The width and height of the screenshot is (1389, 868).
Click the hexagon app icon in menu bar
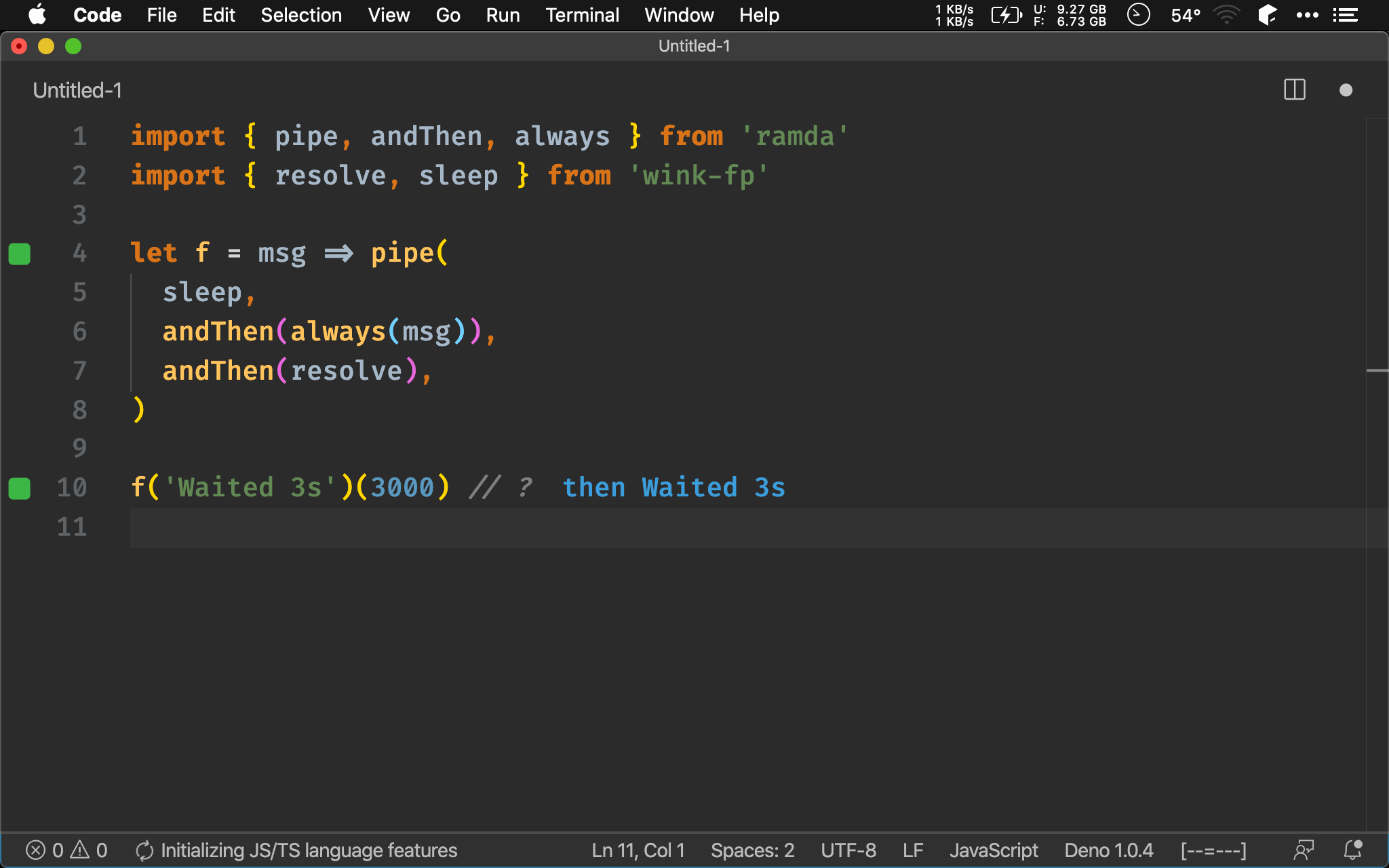[1268, 15]
